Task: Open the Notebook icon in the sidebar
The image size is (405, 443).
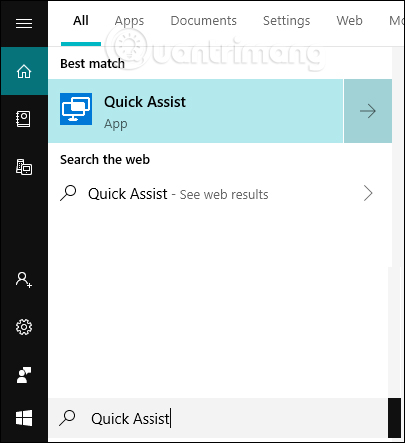Action: coord(24,119)
